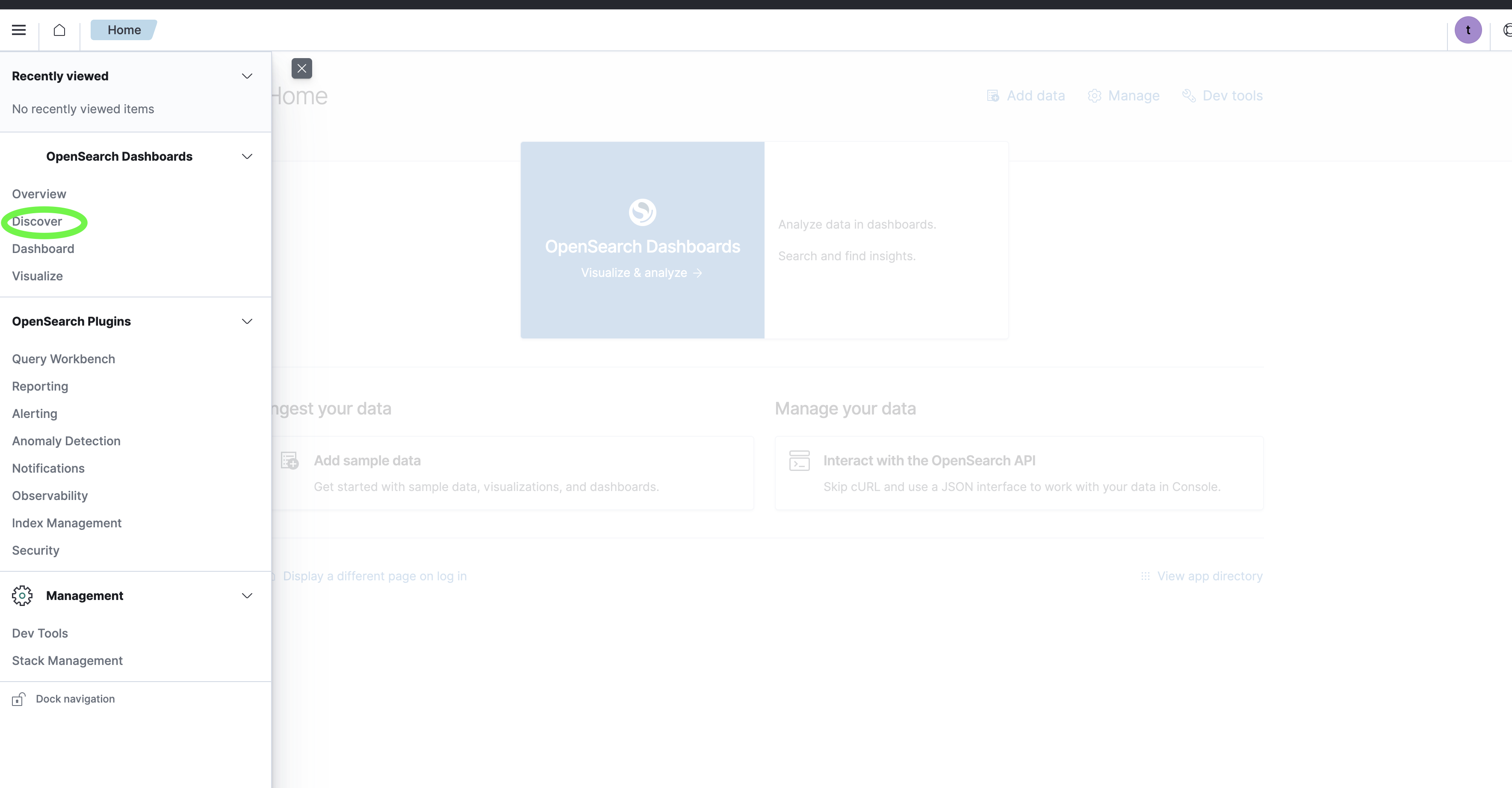Go to Anomaly Detection
Image resolution: width=1512 pixels, height=788 pixels.
66,441
